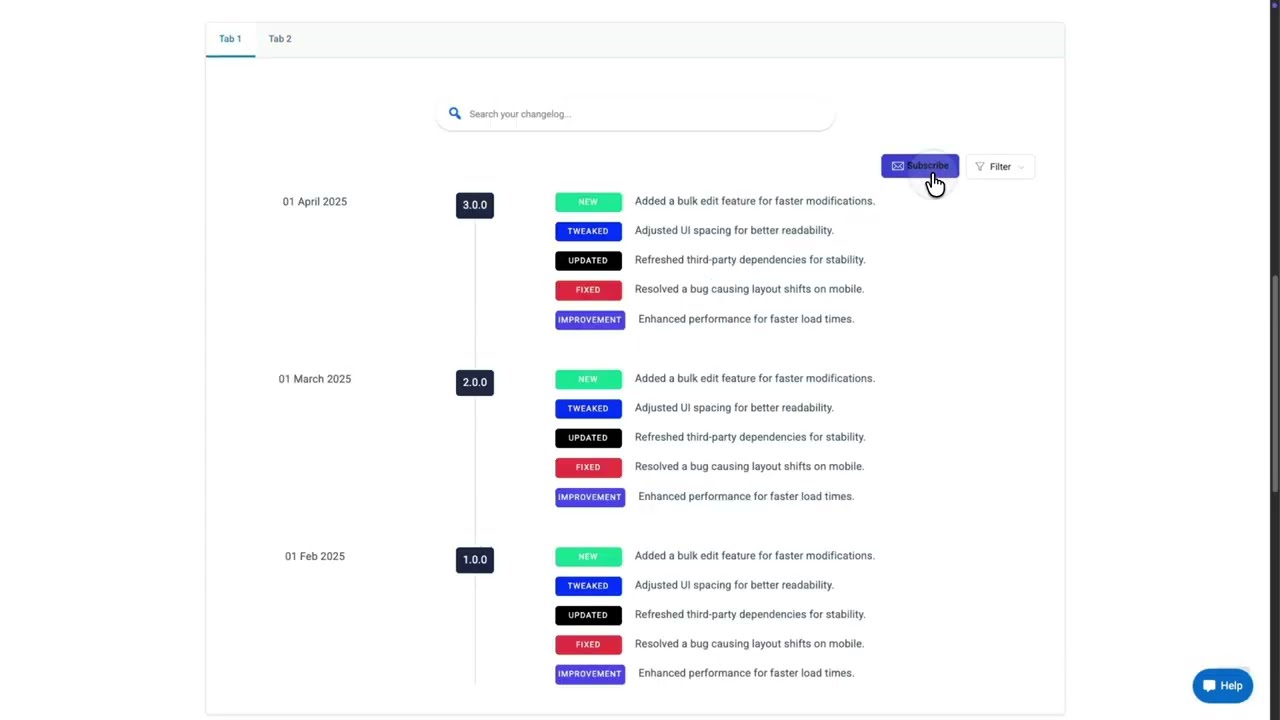
Task: Click the page vertical scrollbar thumb
Action: click(x=1274, y=384)
